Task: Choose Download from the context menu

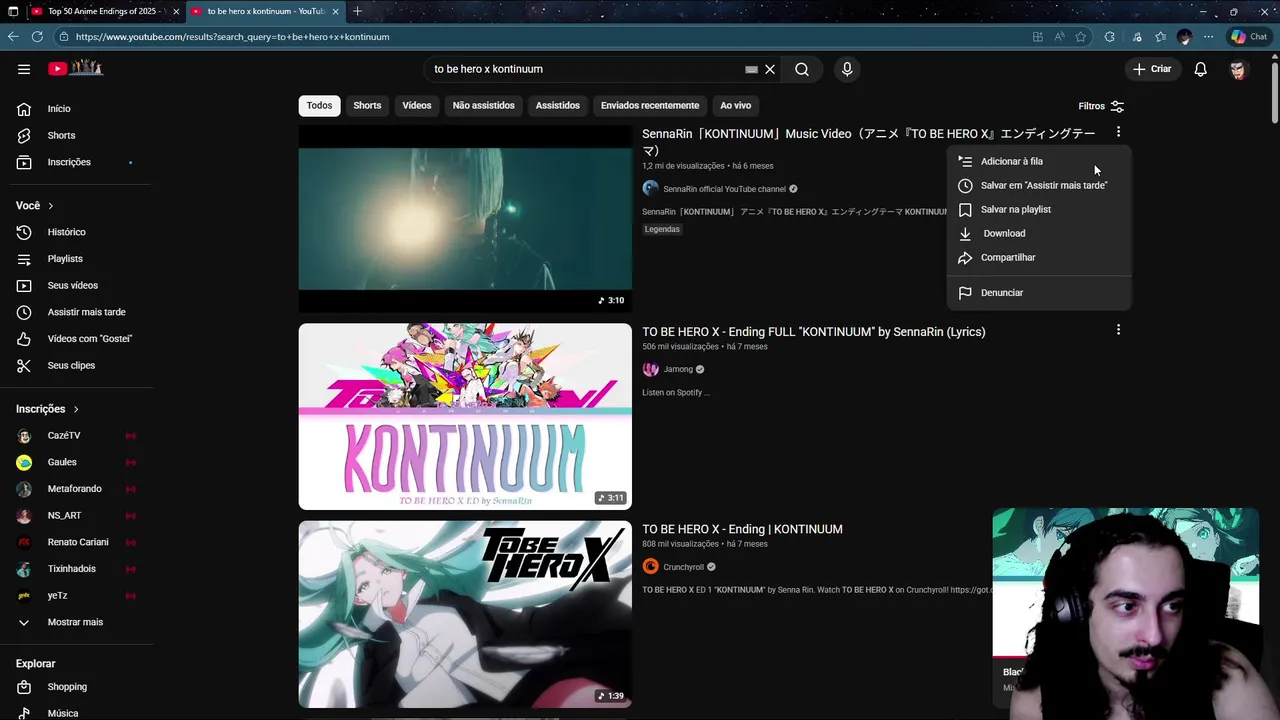Action: 1039,233
